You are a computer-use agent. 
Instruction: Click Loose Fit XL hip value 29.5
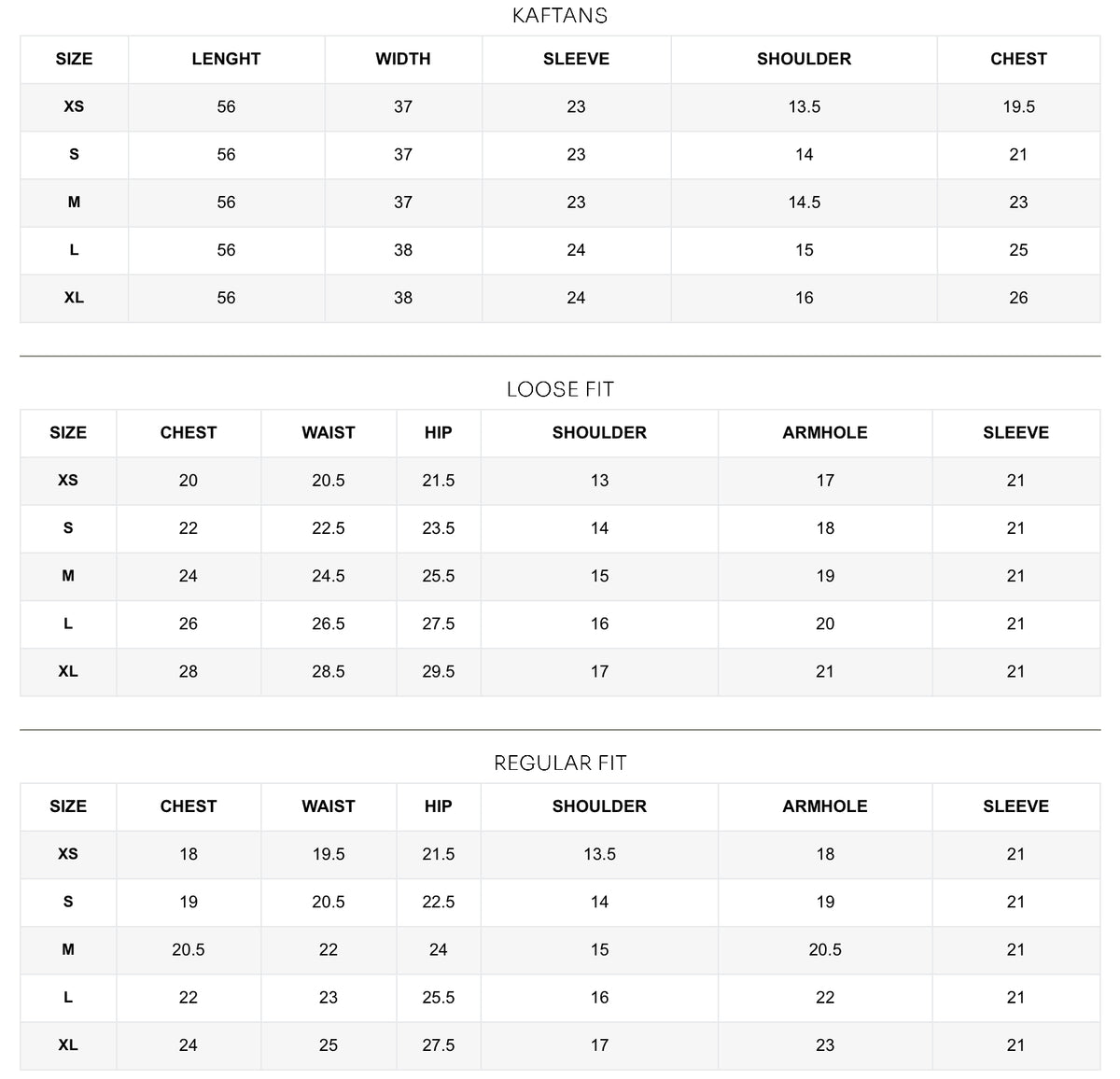pos(439,672)
